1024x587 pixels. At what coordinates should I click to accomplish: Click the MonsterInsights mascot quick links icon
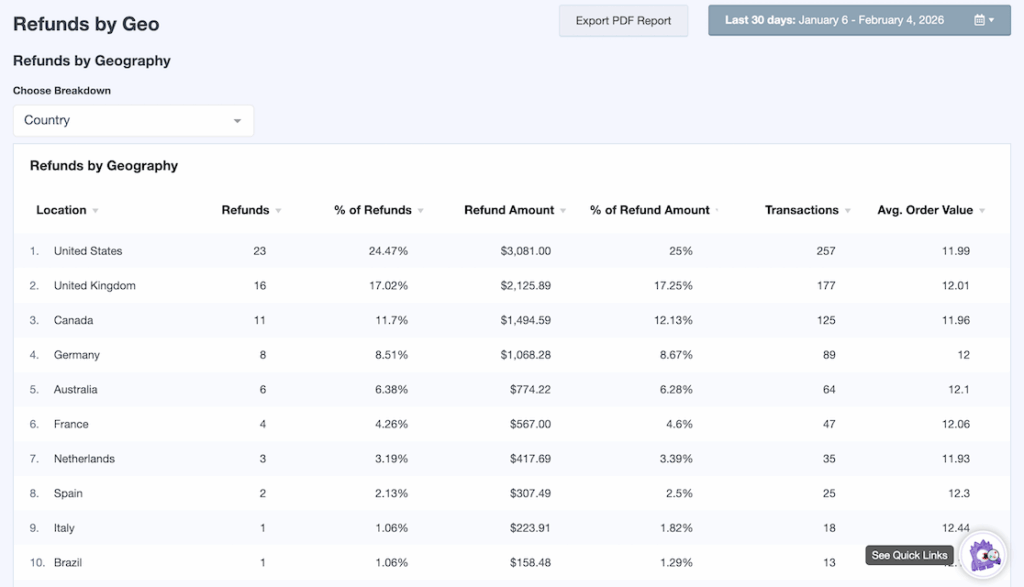coord(984,555)
